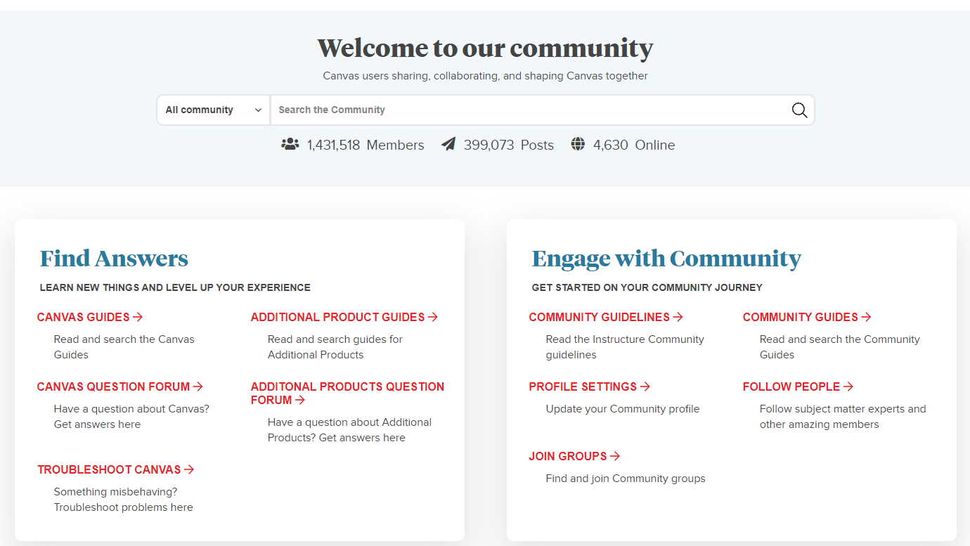Click the 399,073 Posts count
The image size is (970, 546).
(x=509, y=145)
